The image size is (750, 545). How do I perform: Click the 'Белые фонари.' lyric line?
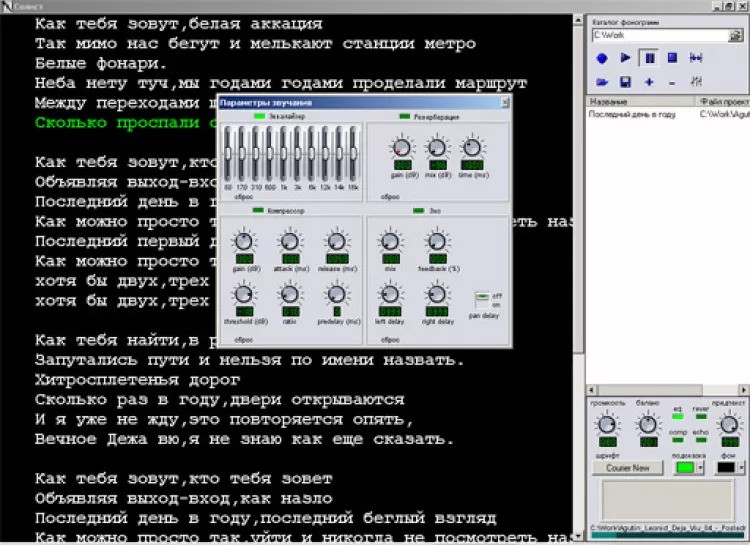(x=100, y=63)
